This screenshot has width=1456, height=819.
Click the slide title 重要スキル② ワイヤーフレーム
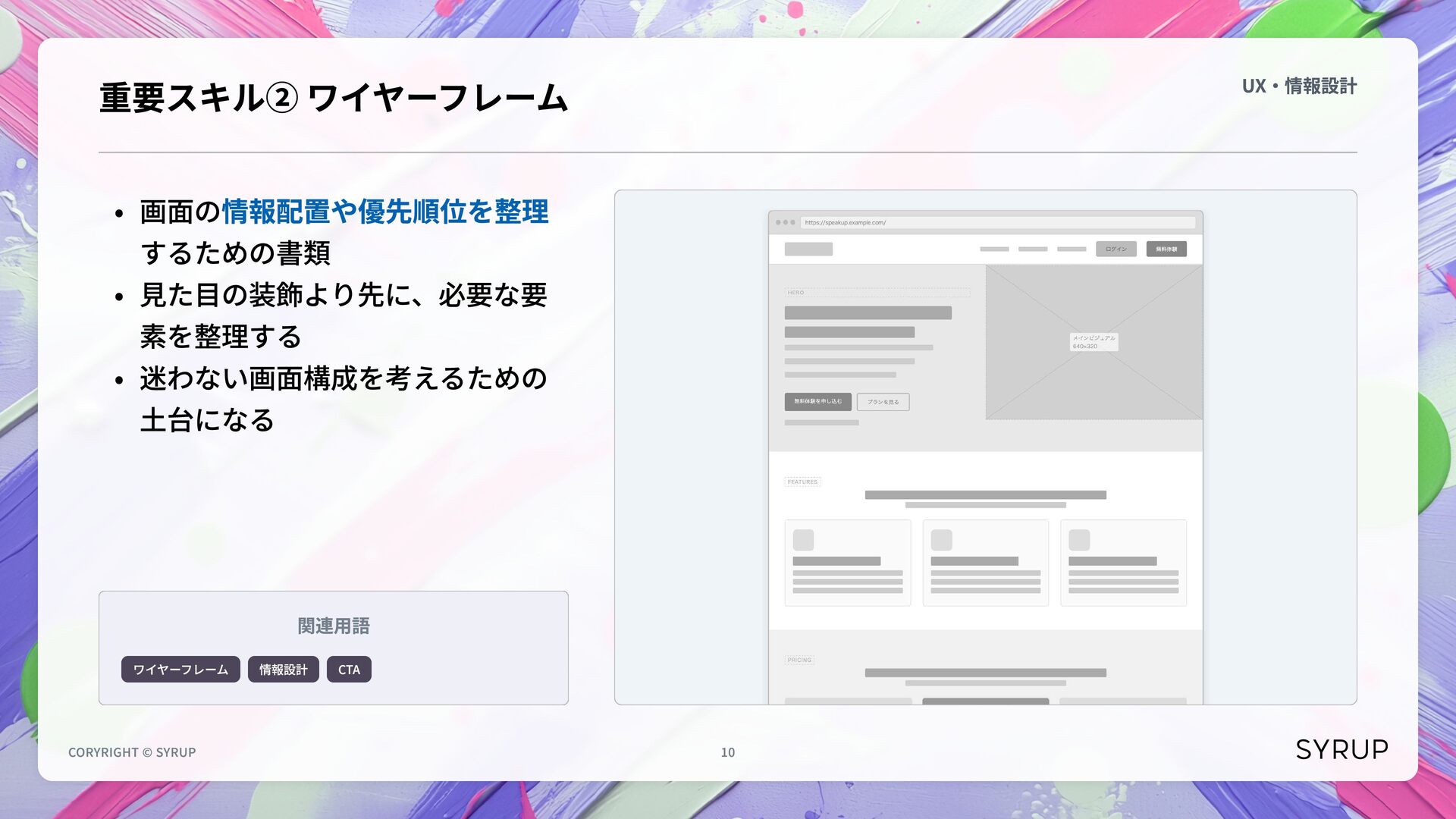334,98
